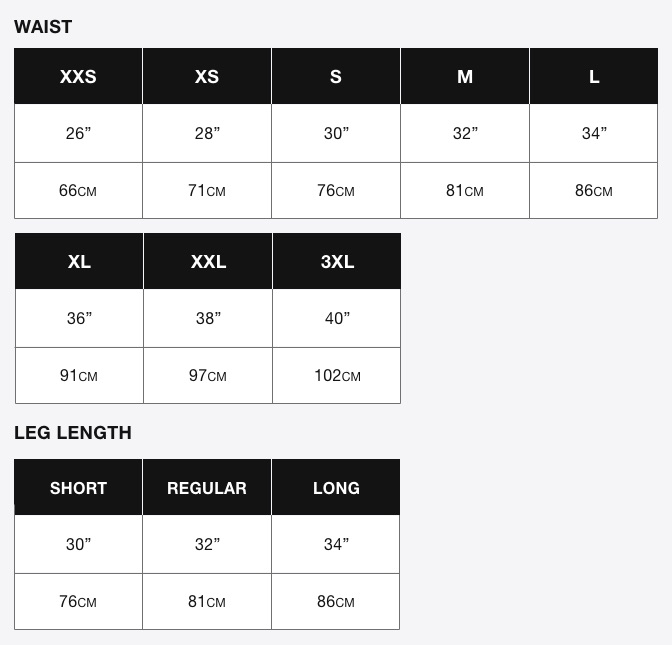This screenshot has width=672, height=645.
Task: Select the 38" waist cell under XXL
Action: 208,318
